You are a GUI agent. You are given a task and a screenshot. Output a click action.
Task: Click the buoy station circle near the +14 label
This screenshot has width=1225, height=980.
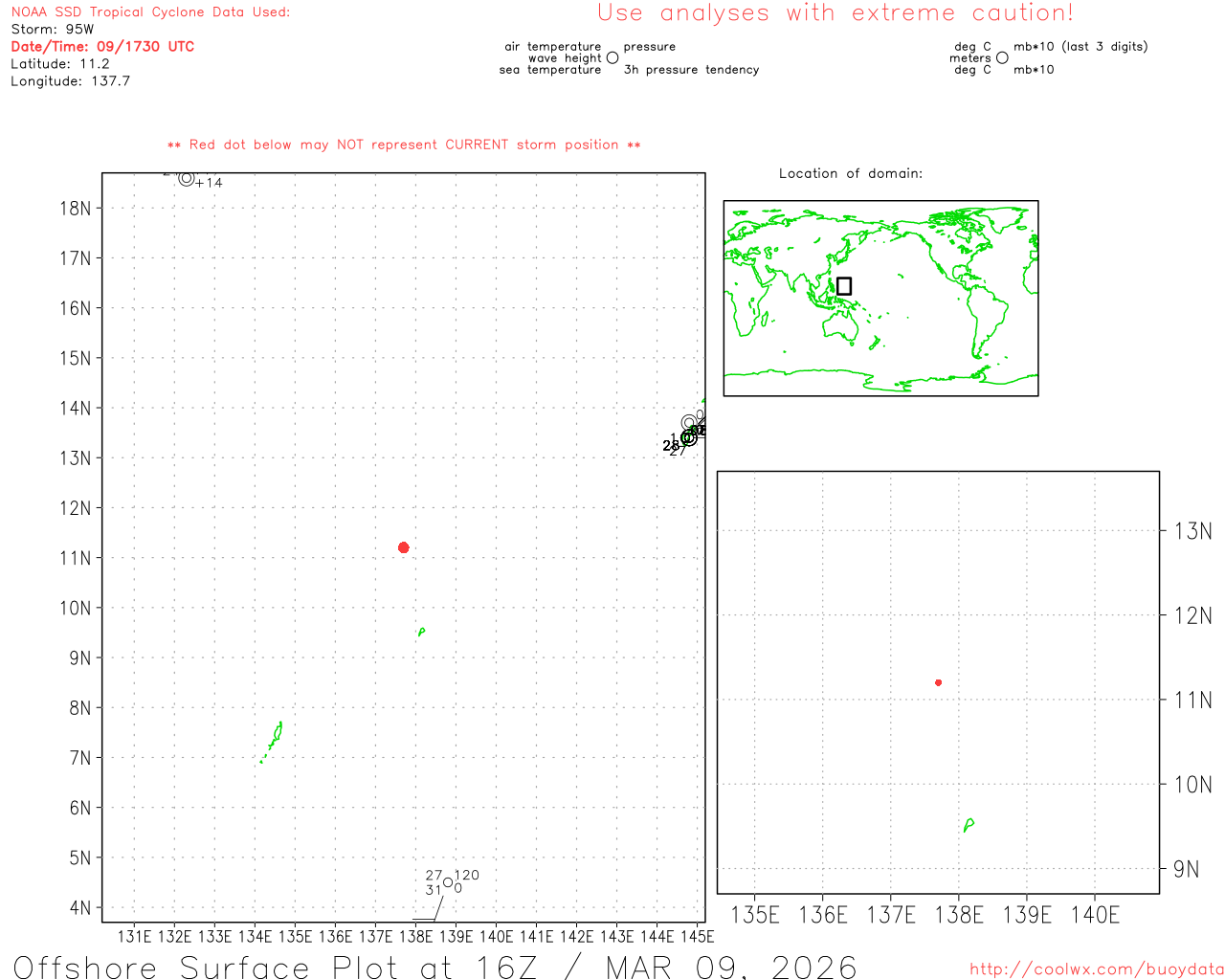(x=186, y=178)
